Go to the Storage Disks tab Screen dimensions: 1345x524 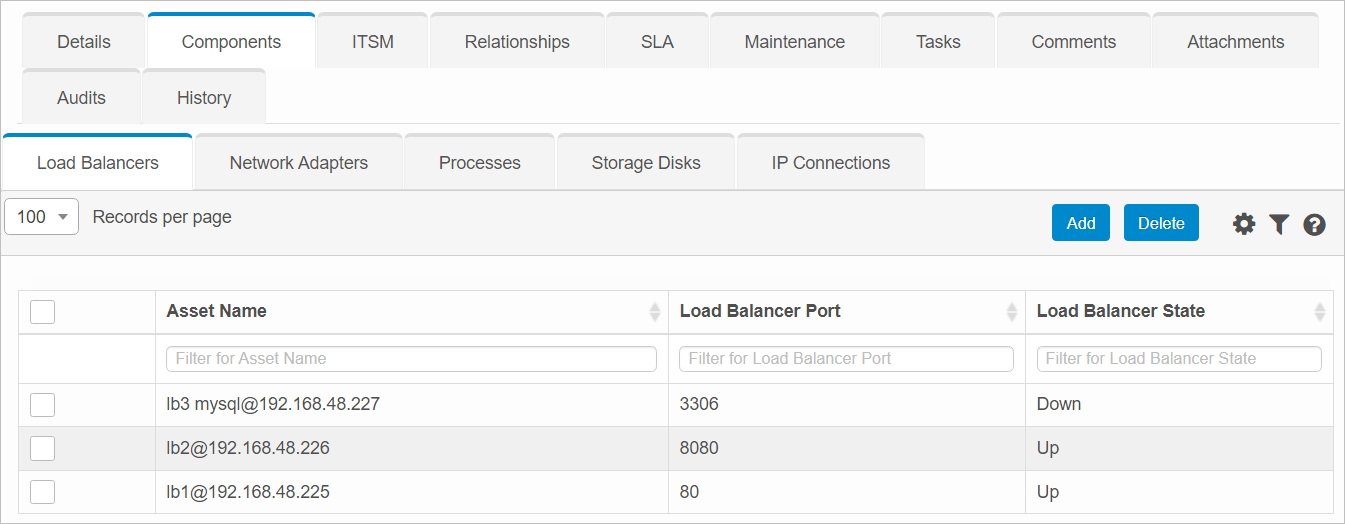pos(646,163)
